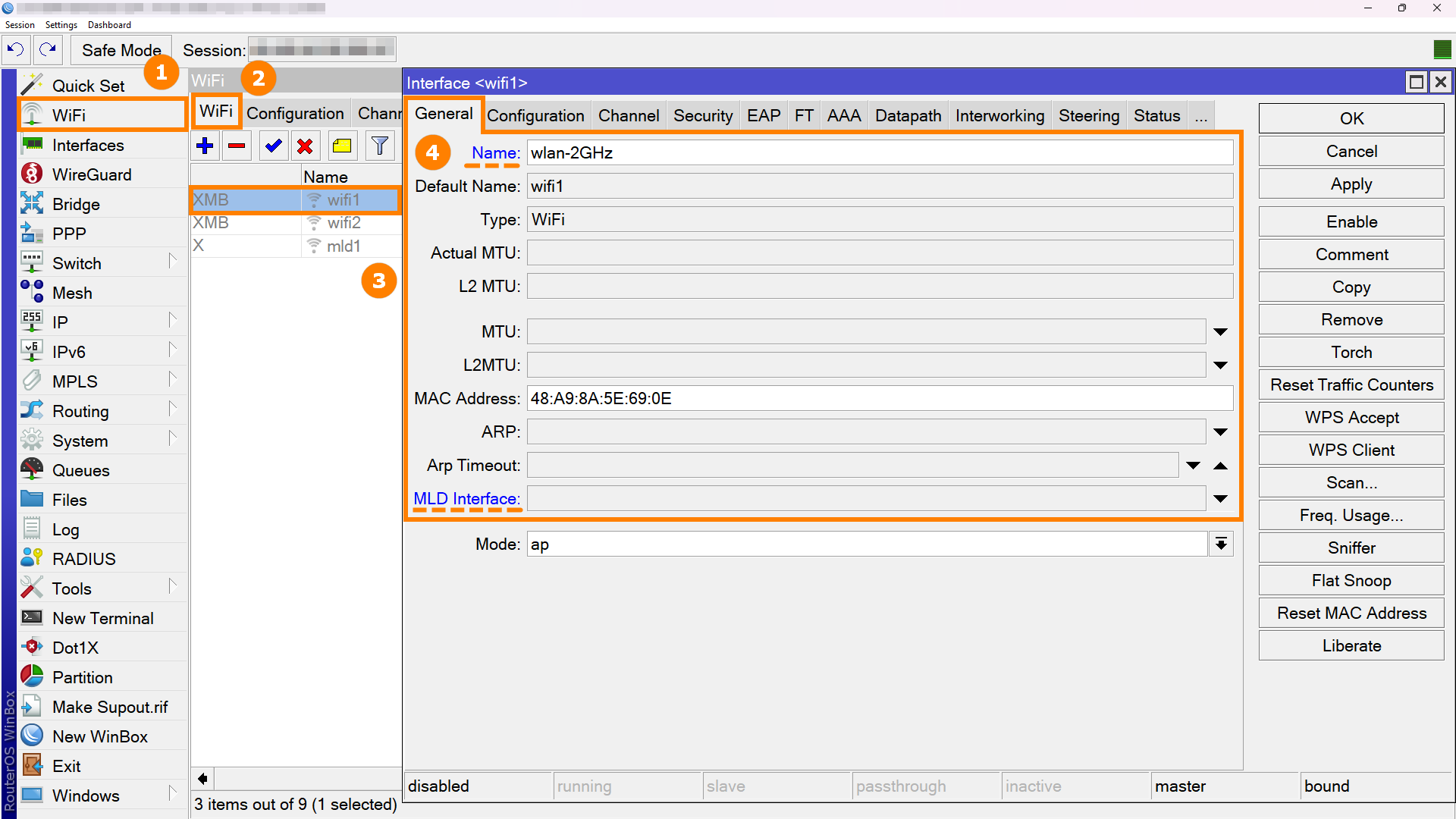Screen dimensions: 1456x819
Task: Click the undo arrow in toolbar
Action: (x=15, y=50)
